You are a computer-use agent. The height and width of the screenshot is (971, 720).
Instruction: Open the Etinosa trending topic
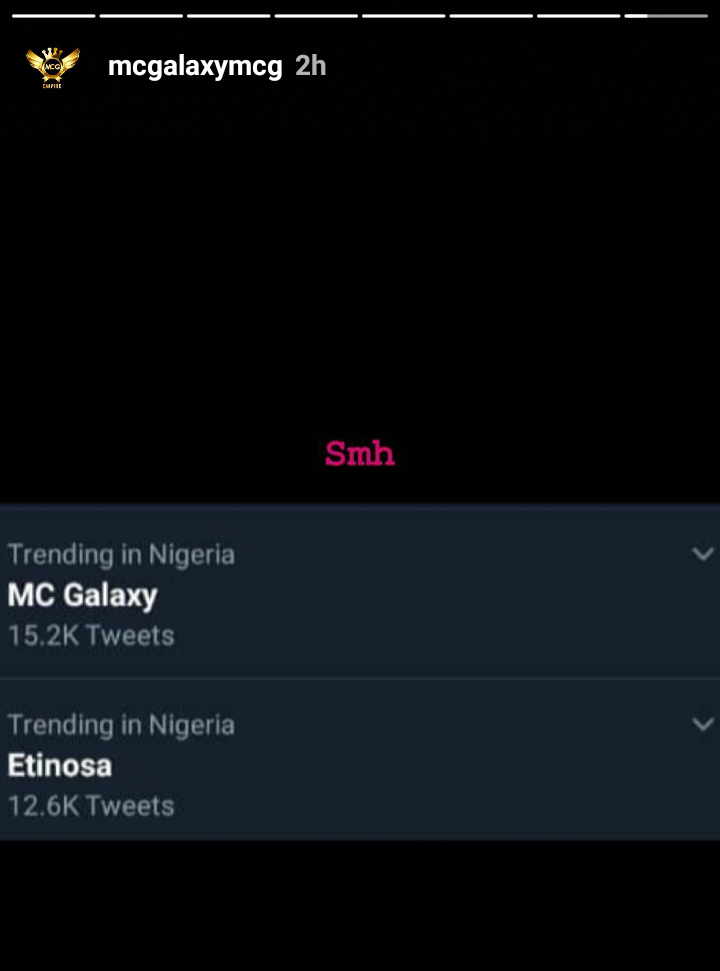point(60,766)
